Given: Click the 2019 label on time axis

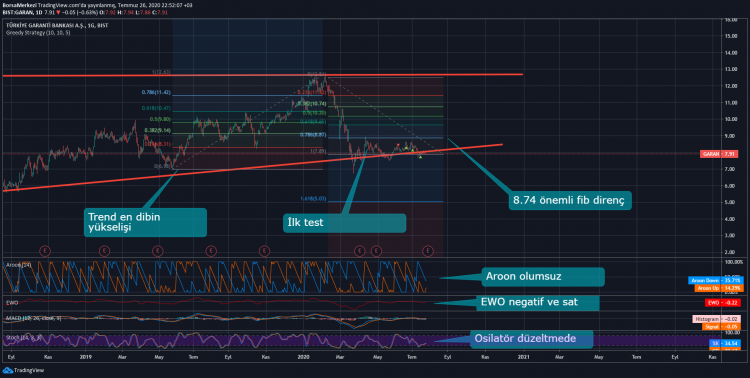Looking at the screenshot, I should tap(86, 357).
